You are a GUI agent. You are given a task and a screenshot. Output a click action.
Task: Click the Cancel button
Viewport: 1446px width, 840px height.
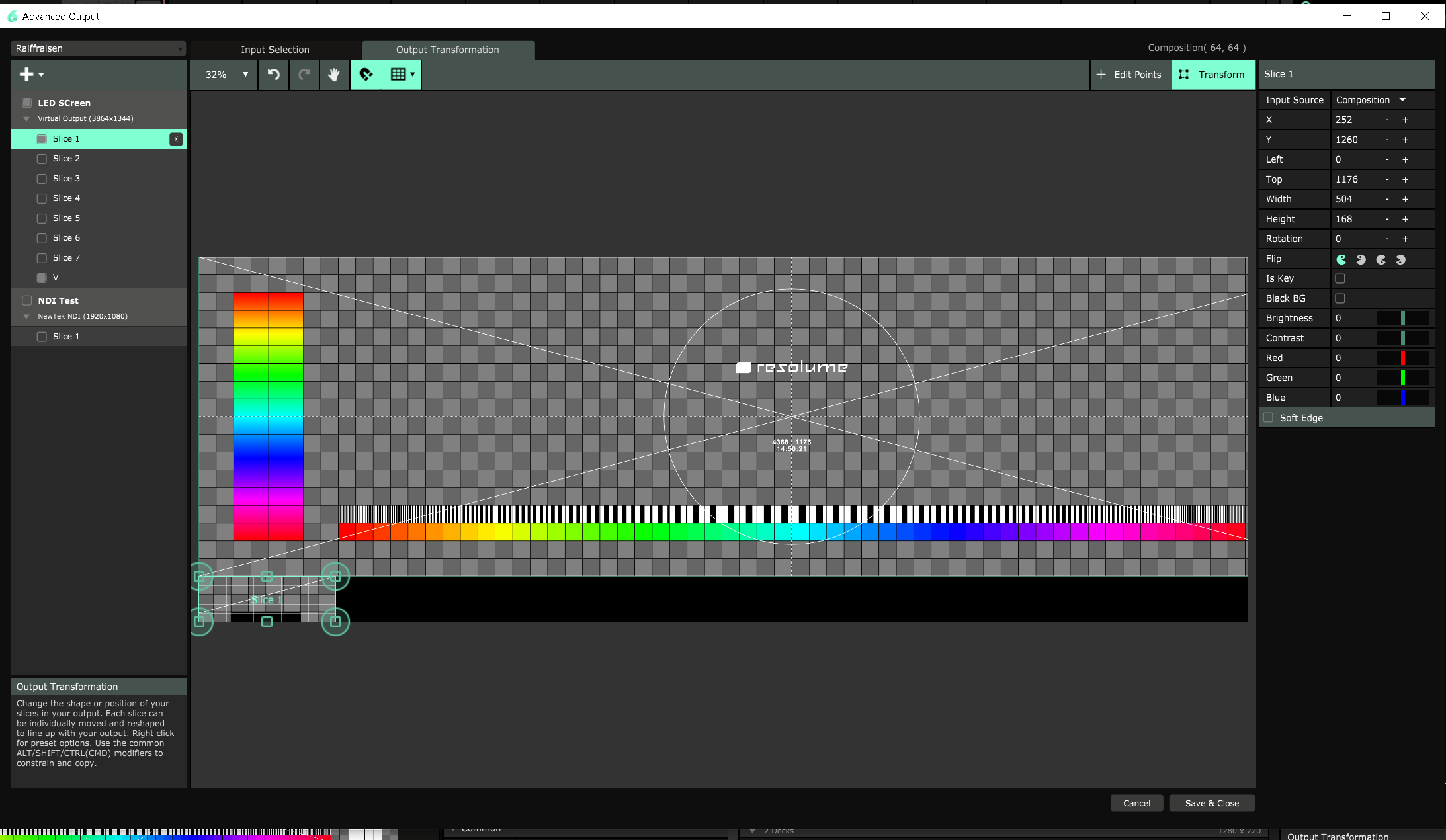[1136, 803]
